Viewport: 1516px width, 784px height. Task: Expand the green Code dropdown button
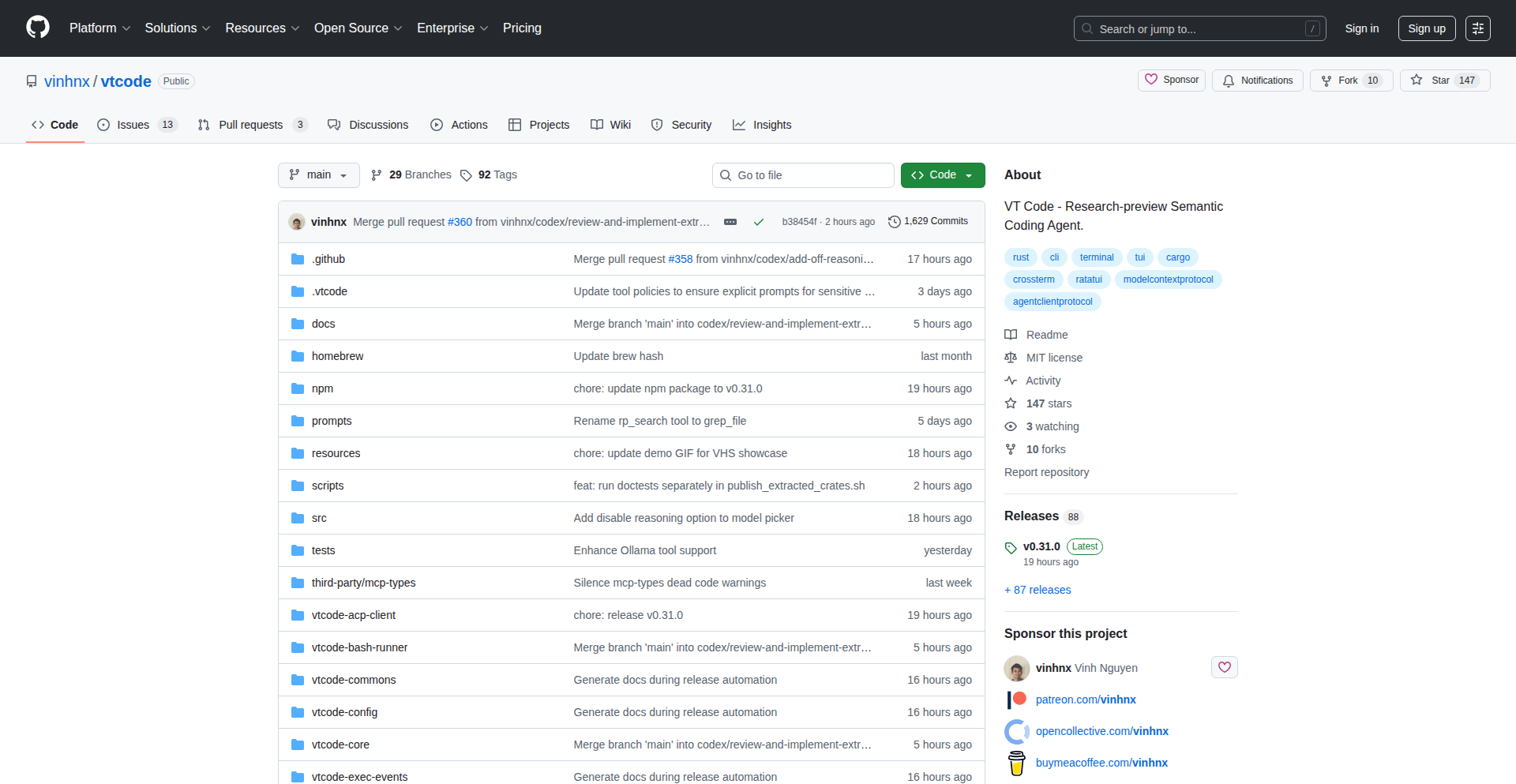[x=943, y=175]
